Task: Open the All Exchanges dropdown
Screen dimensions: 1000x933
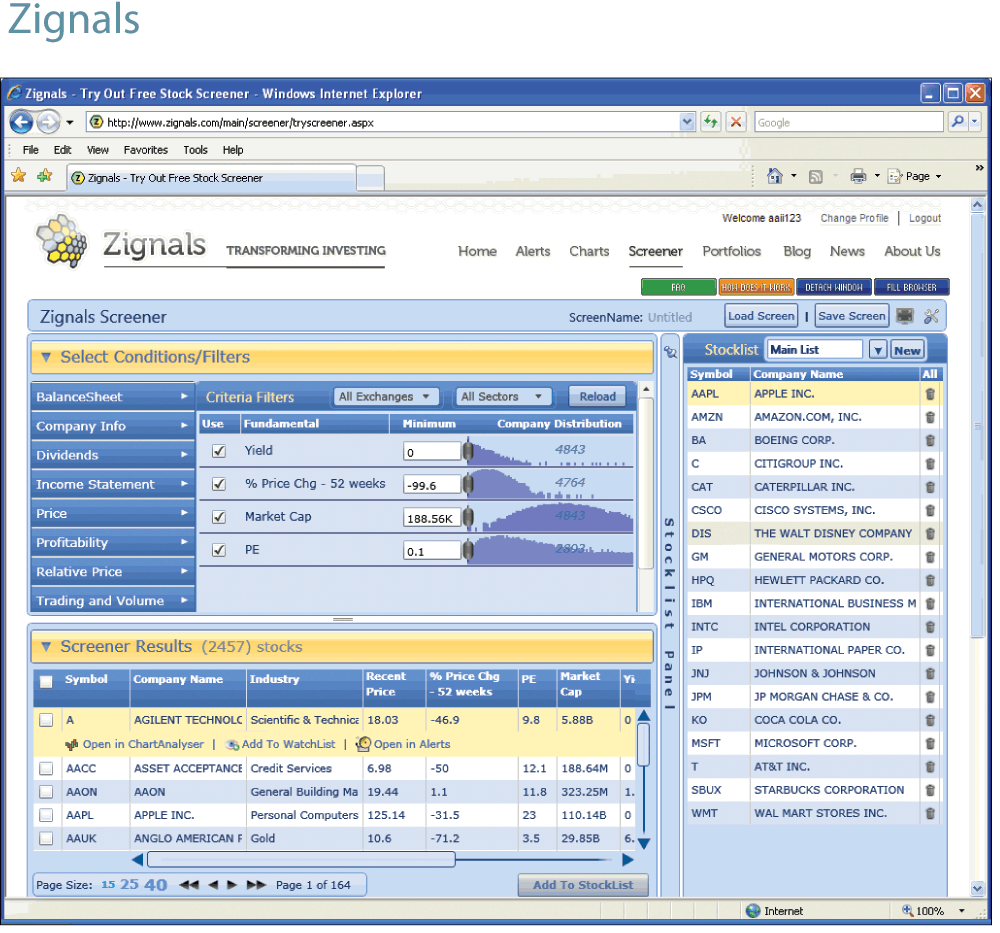Action: tap(386, 397)
